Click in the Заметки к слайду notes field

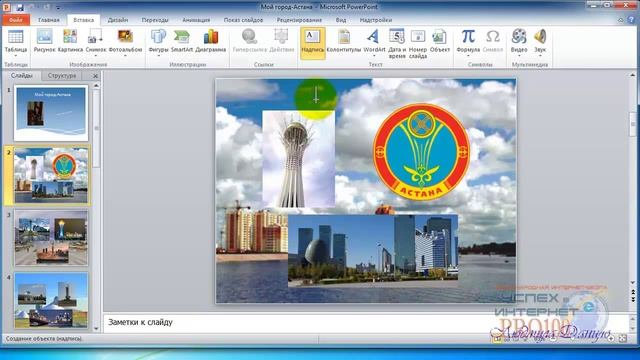[365, 322]
